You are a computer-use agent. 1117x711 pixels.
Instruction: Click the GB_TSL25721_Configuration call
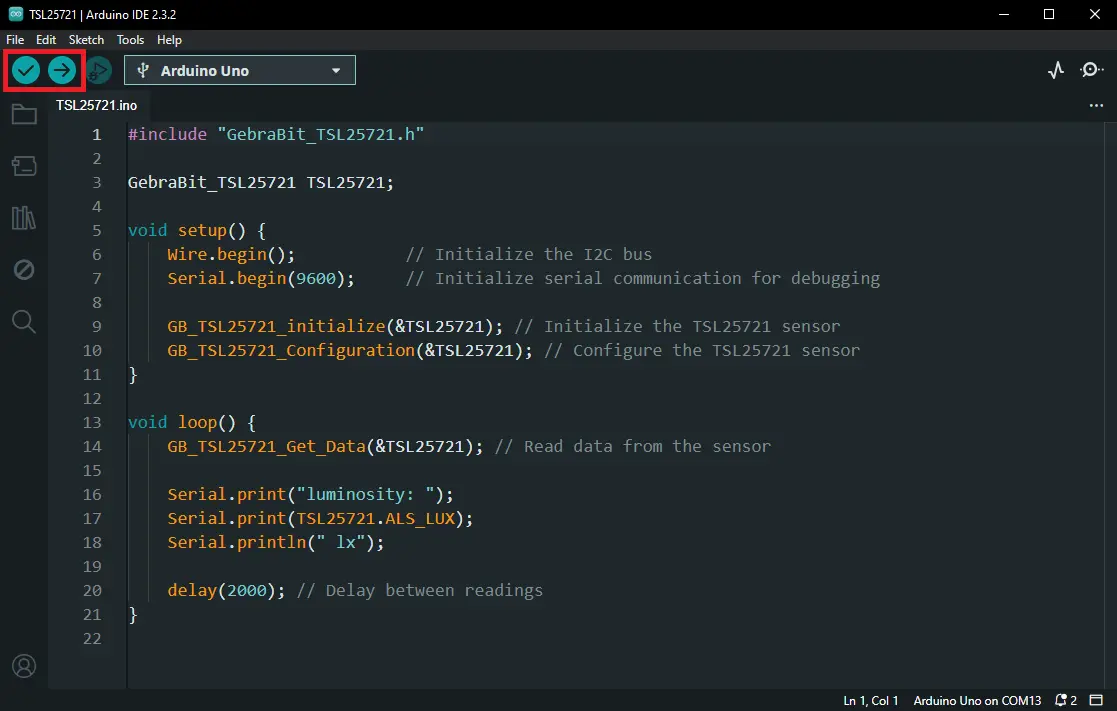click(350, 351)
